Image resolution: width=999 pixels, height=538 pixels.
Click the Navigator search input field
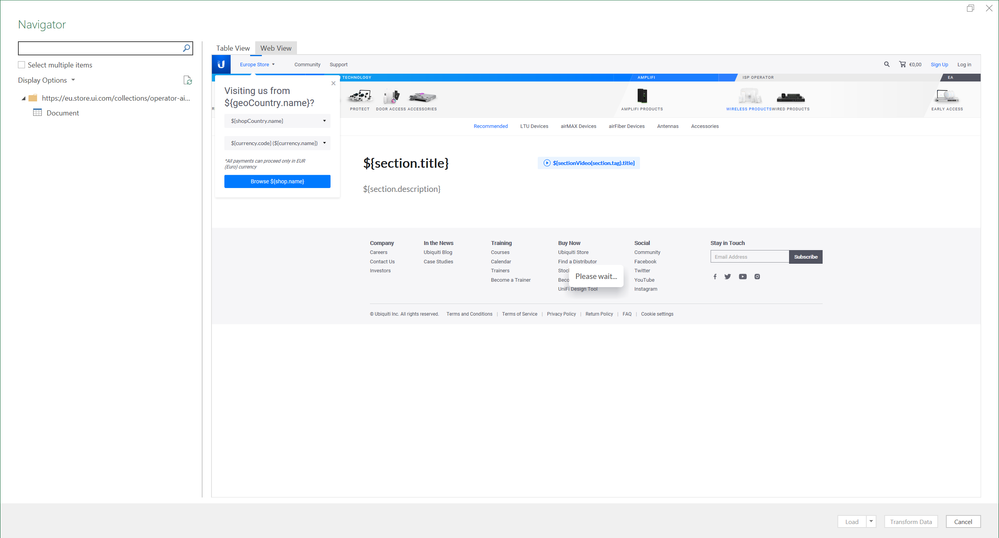pos(100,48)
